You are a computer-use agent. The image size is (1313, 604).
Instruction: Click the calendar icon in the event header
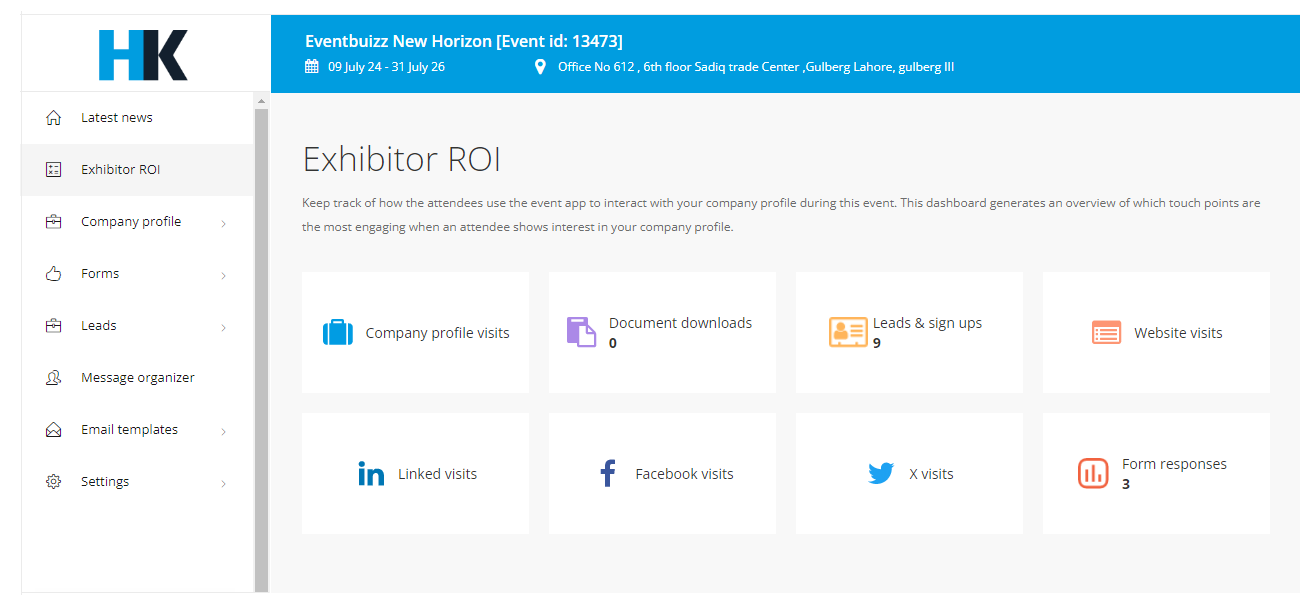[311, 67]
